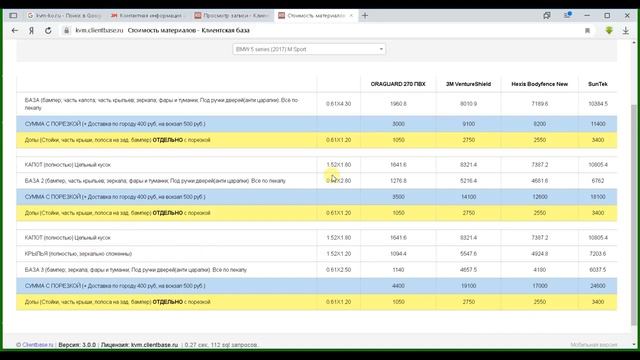This screenshot has height=360, width=640.
Task: Select the sum value 8200
Action: [x=540, y=124]
